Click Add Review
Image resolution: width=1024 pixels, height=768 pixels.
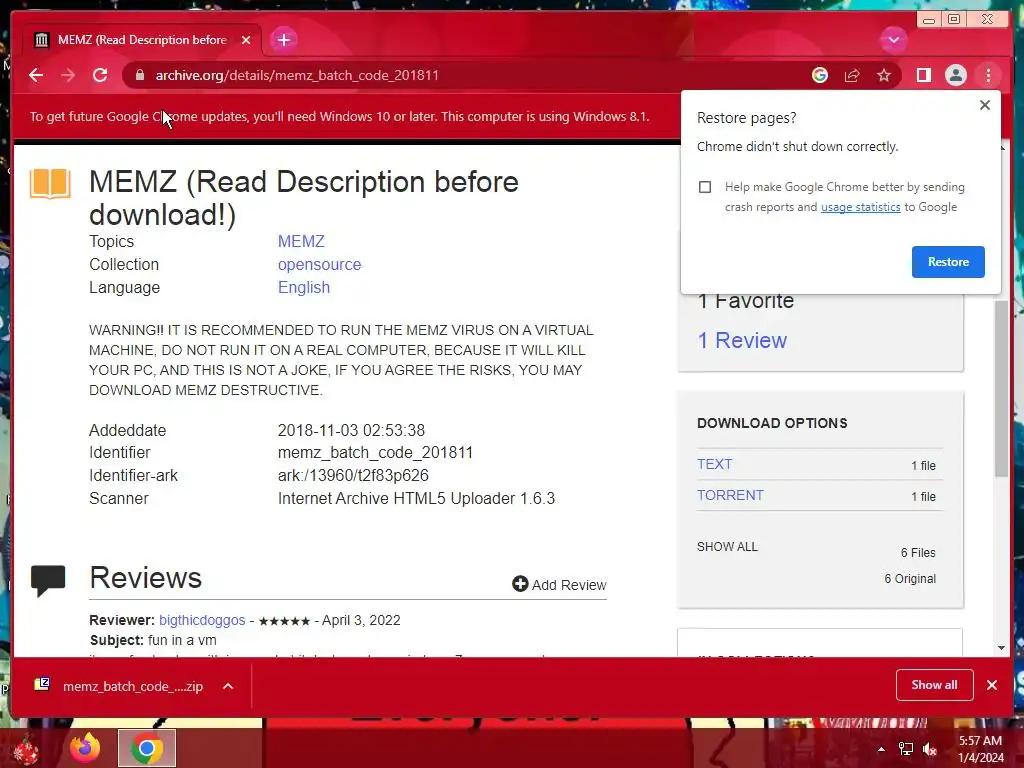tap(559, 584)
